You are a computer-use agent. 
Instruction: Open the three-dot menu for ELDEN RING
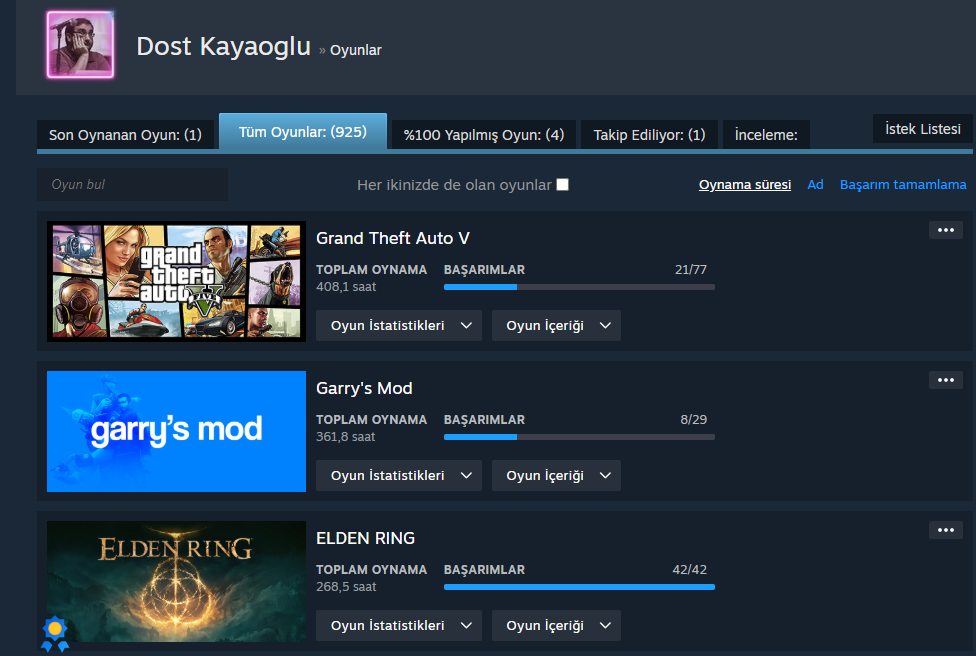(x=946, y=530)
